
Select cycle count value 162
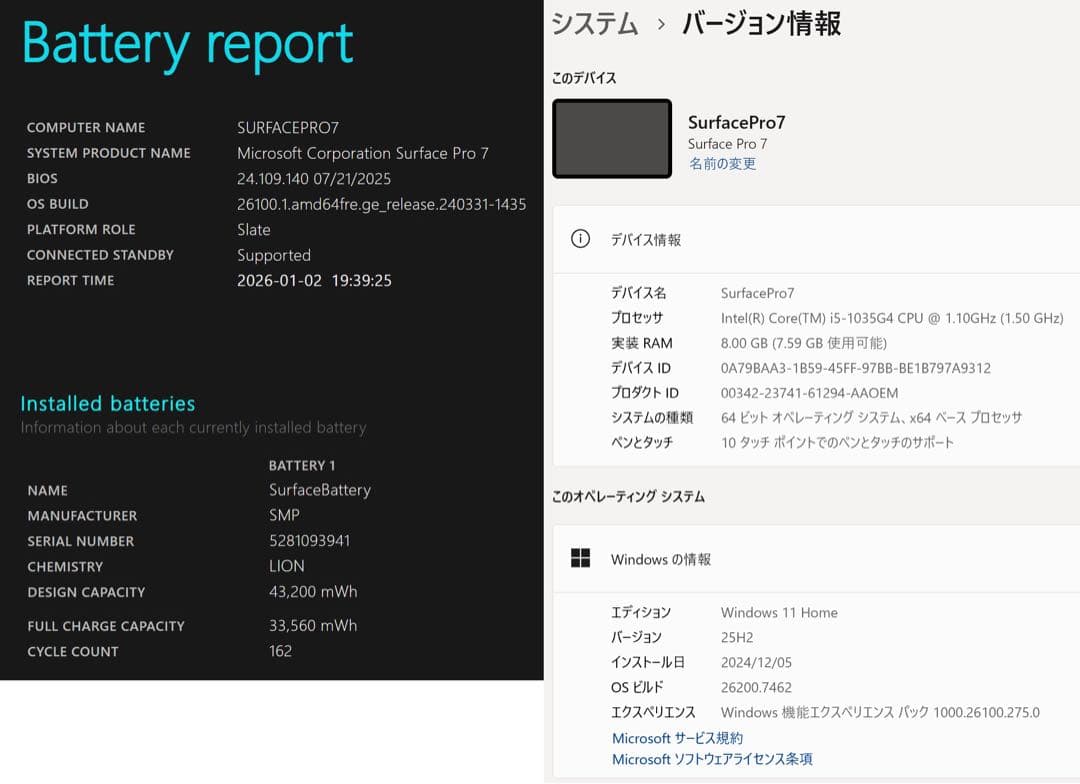point(280,651)
